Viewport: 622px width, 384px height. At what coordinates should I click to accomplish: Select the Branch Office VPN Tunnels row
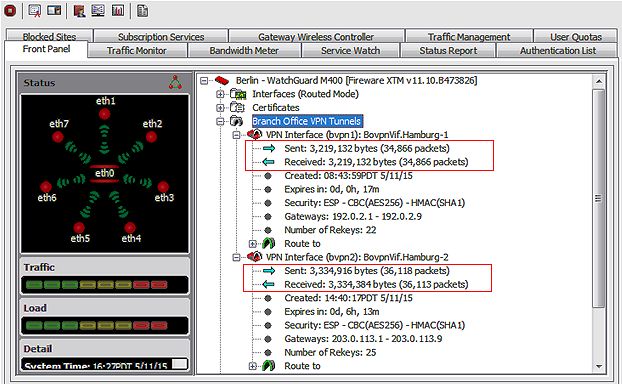tap(307, 121)
